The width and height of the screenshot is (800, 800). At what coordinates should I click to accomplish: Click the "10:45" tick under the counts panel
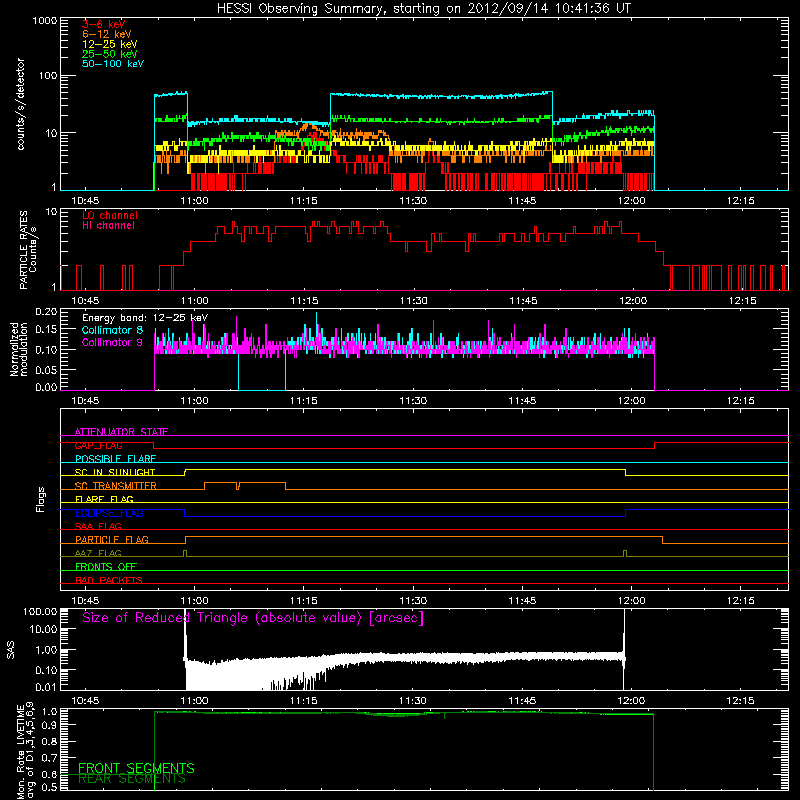(x=85, y=201)
